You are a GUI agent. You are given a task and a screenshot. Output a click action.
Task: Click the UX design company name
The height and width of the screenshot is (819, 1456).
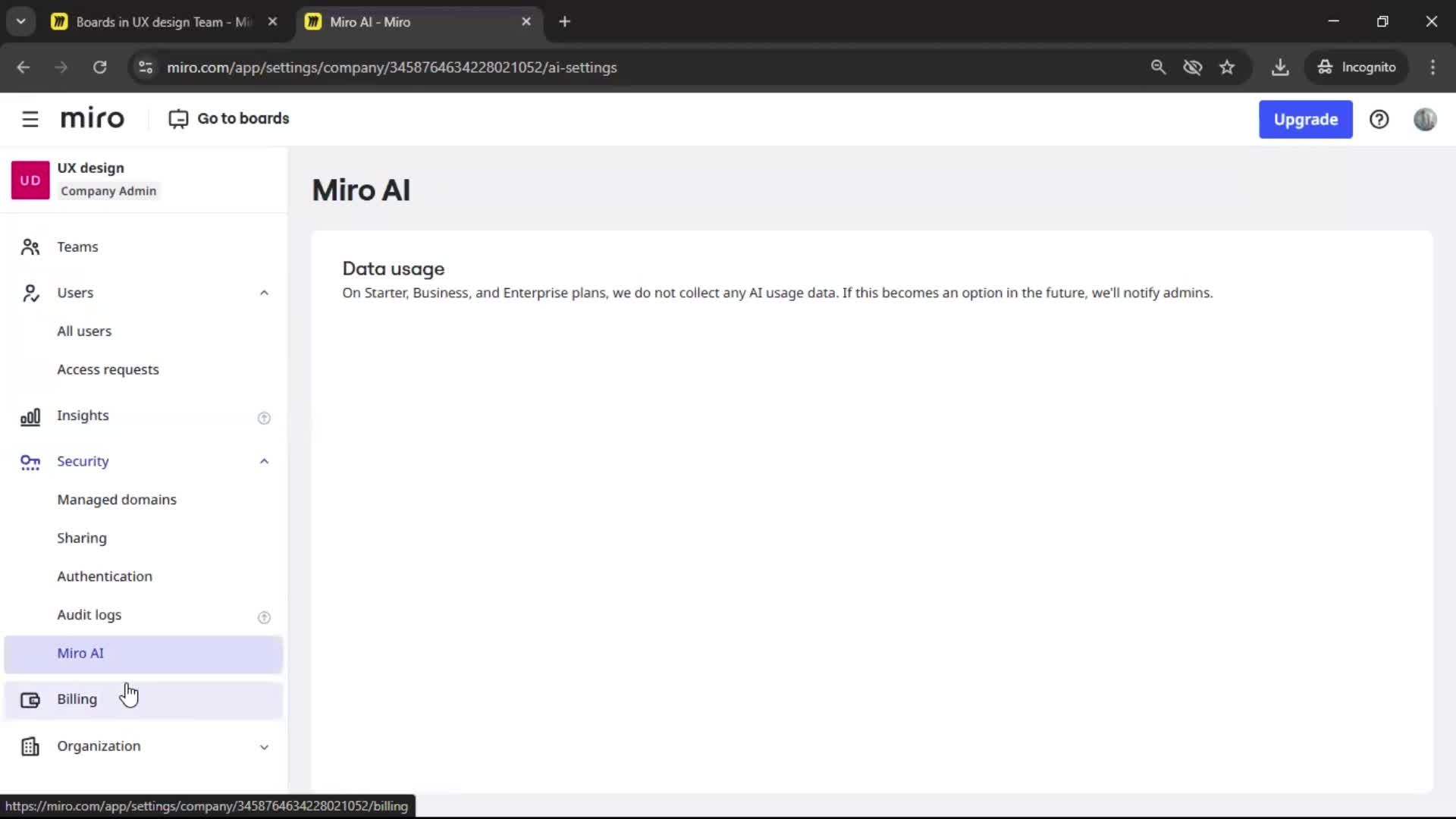[x=90, y=168]
